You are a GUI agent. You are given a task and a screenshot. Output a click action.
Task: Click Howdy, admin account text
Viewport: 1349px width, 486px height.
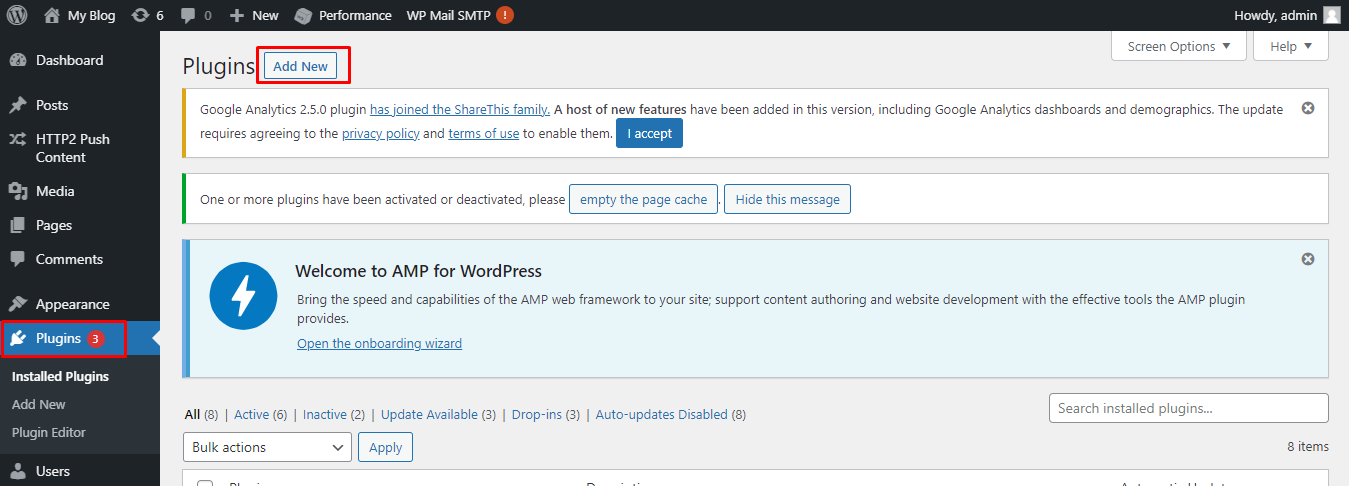[1276, 16]
